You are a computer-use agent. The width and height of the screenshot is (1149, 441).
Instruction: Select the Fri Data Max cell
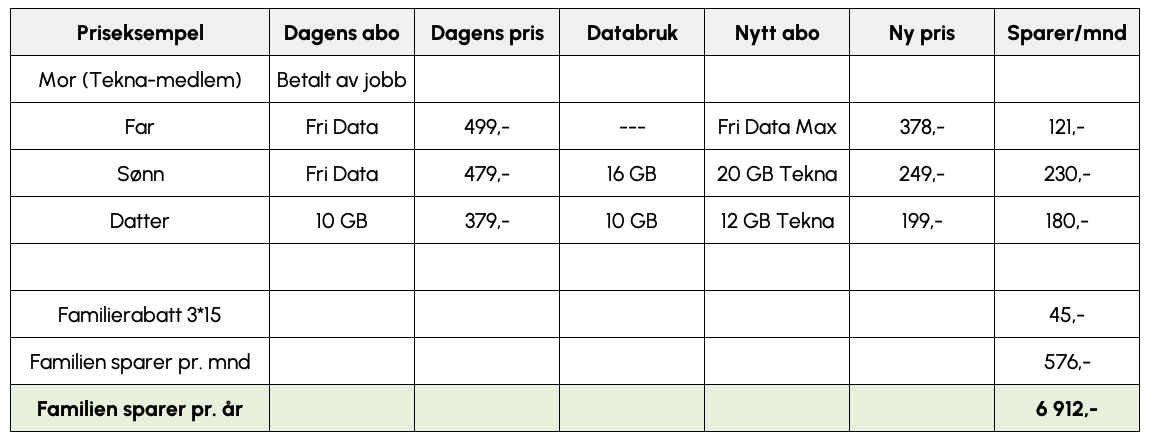(777, 127)
